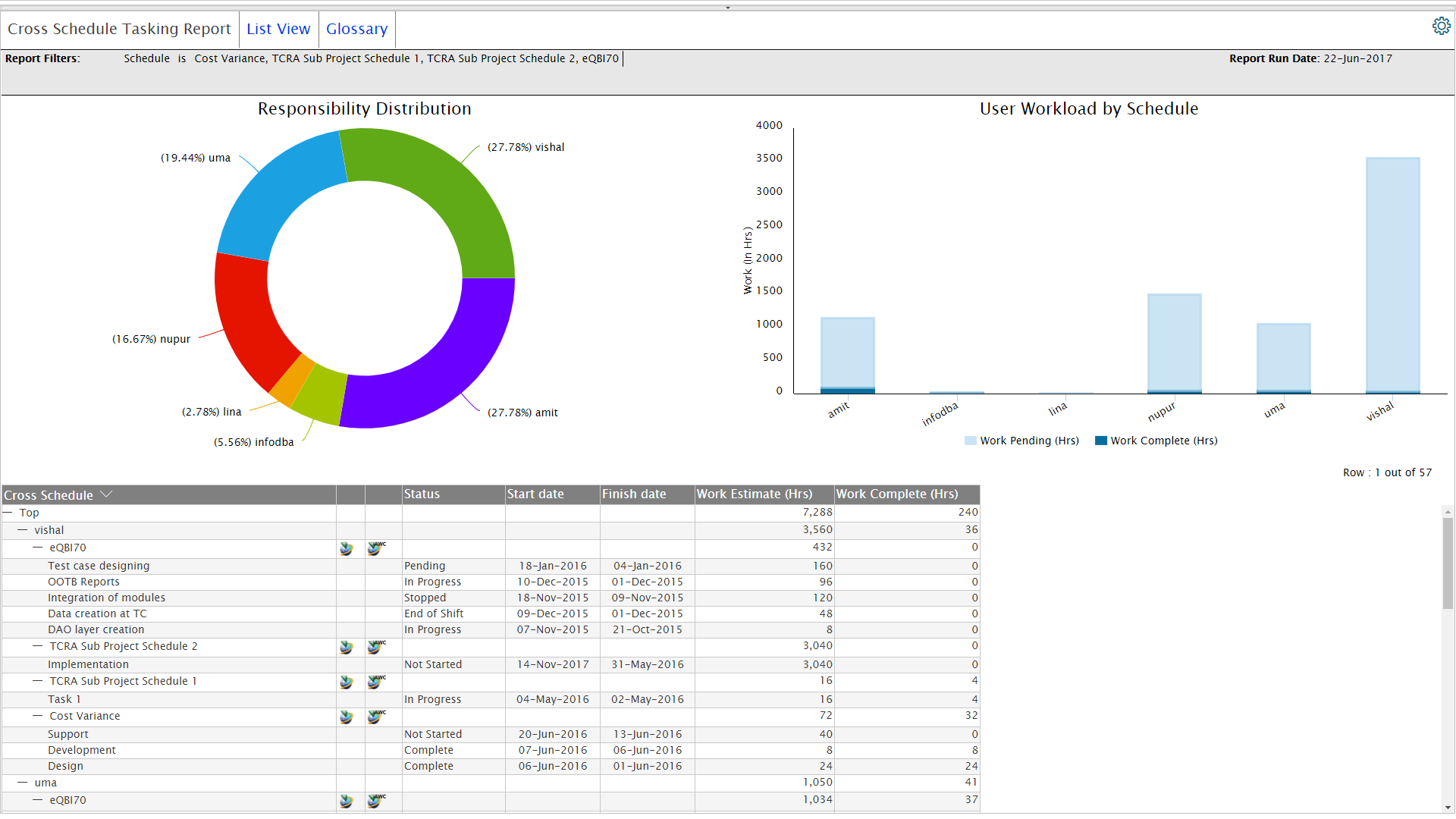This screenshot has height=819, width=1456.
Task: Select the Implementation task row
Action: (491, 664)
